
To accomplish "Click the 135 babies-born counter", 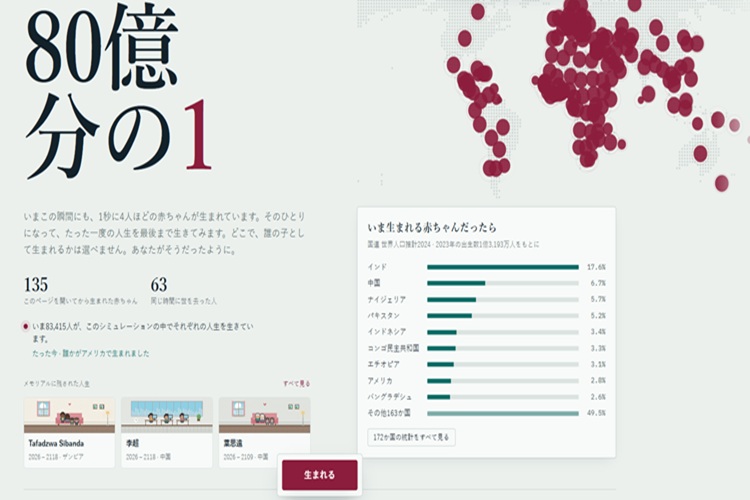I will click(x=36, y=285).
